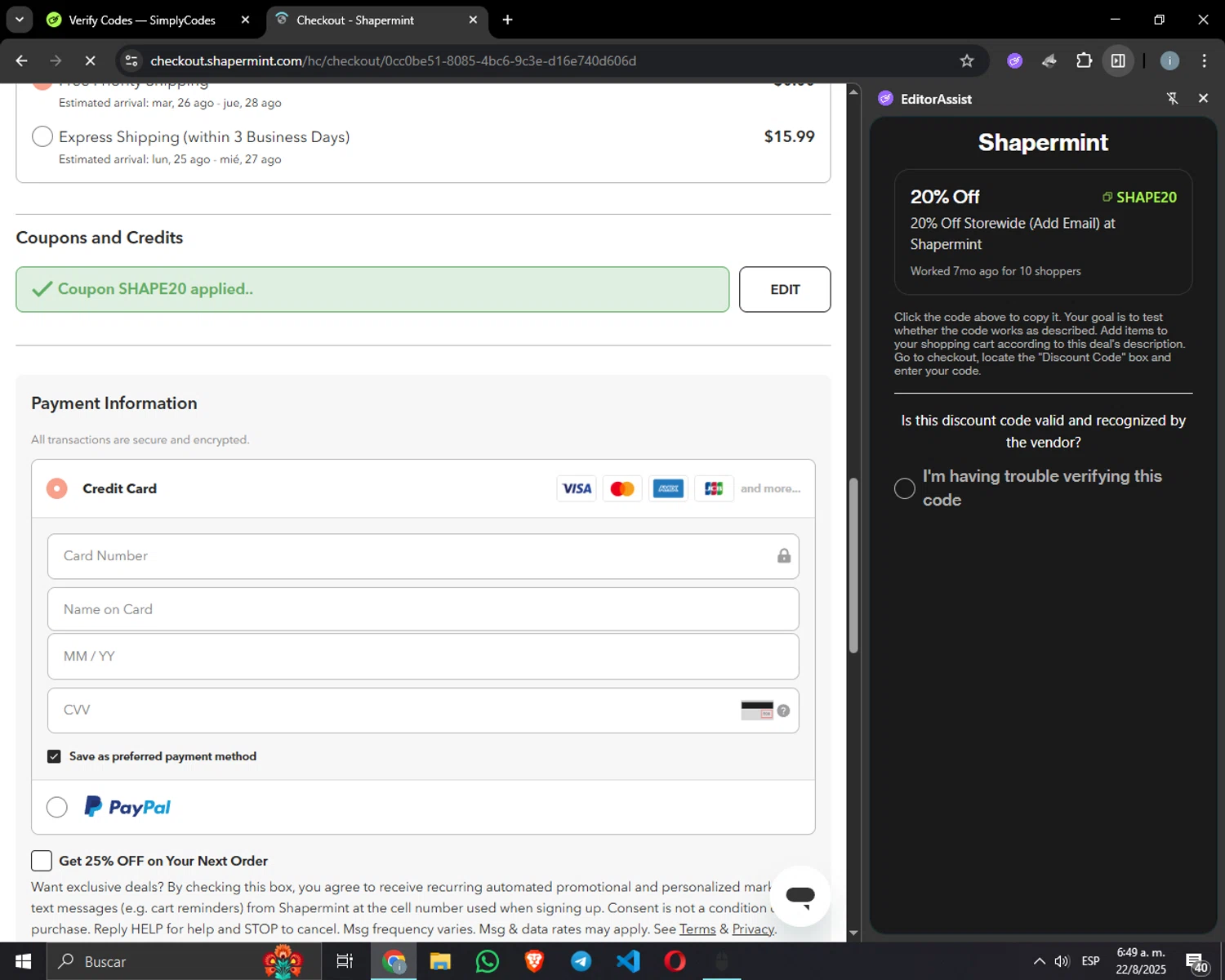Select I'm having trouble verifying this code
1225x980 pixels.
point(904,488)
